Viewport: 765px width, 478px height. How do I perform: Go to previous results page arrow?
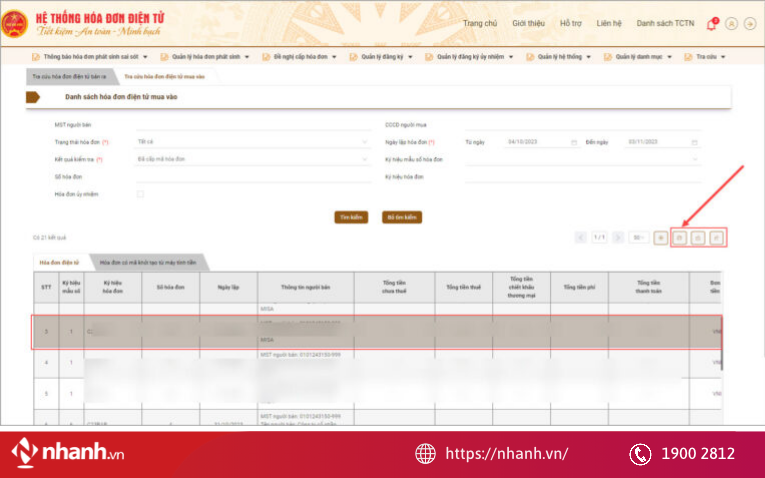coord(581,238)
